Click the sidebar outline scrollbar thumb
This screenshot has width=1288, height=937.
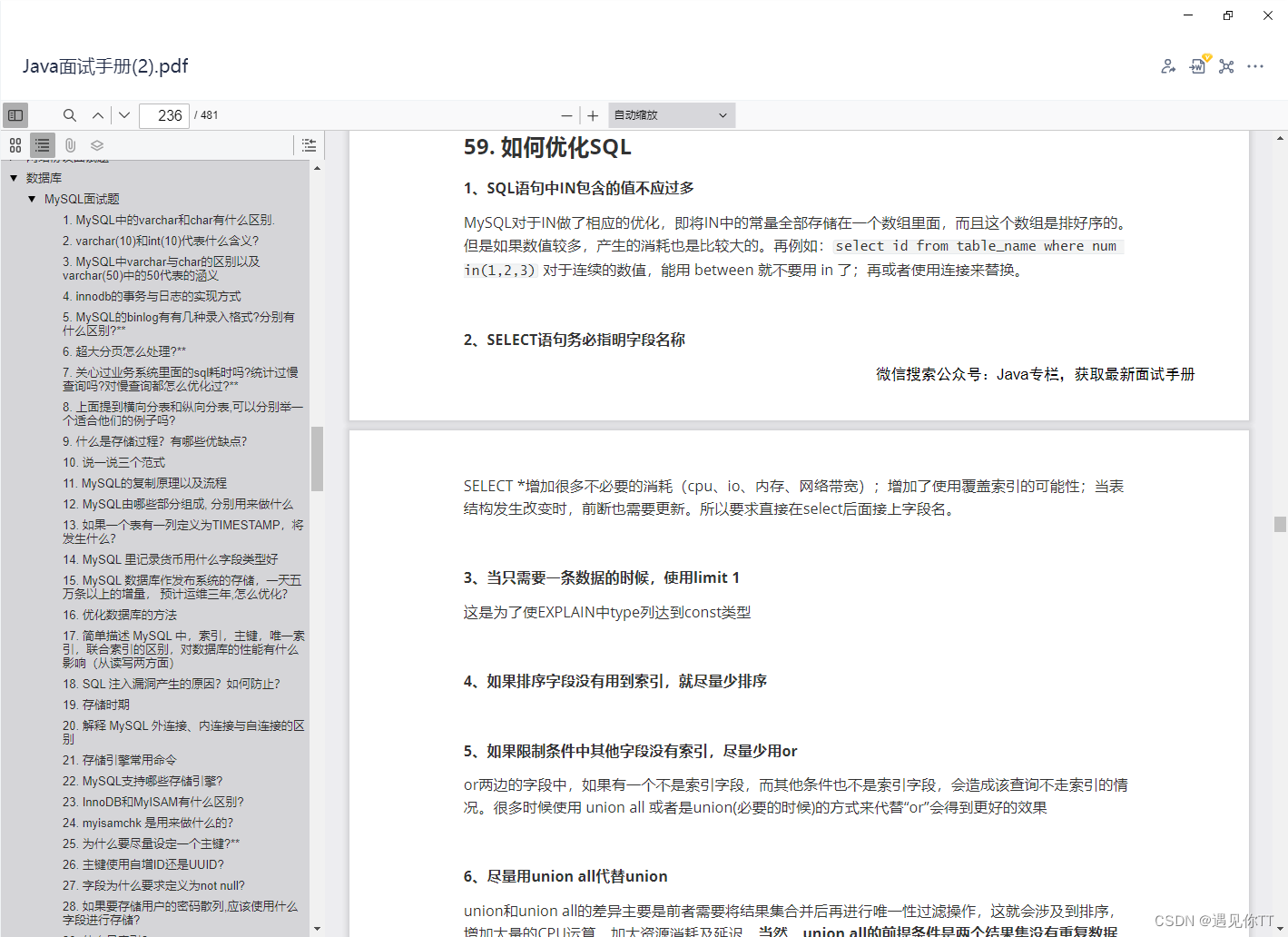coord(317,459)
